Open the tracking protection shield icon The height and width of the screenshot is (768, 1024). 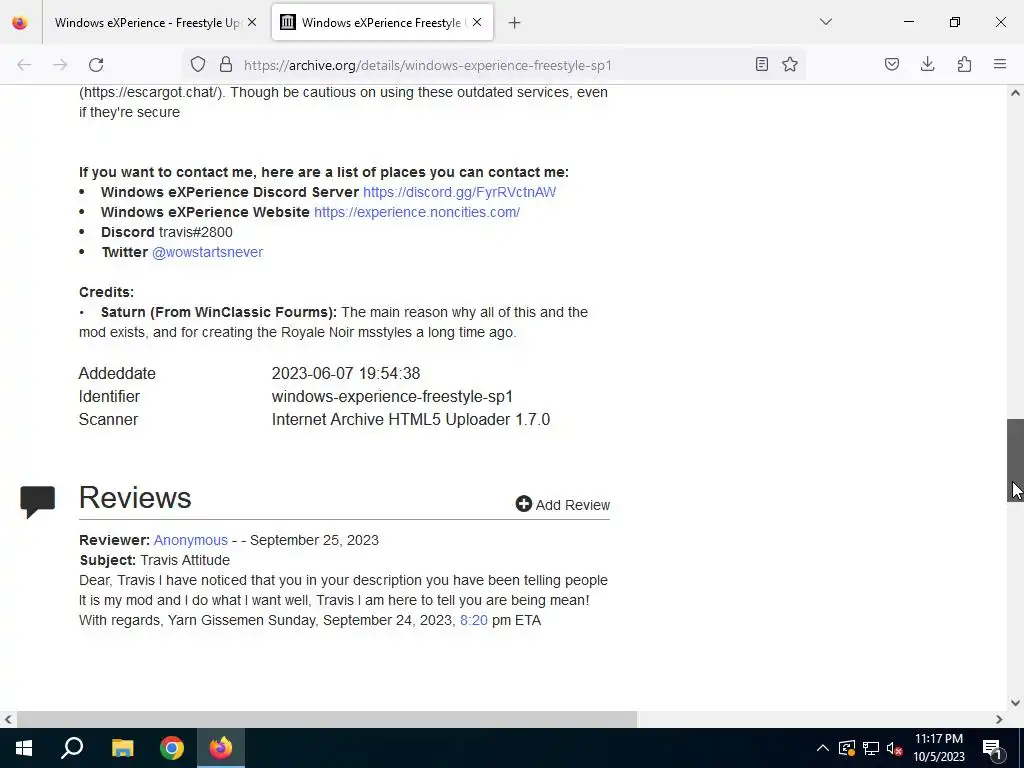click(198, 64)
